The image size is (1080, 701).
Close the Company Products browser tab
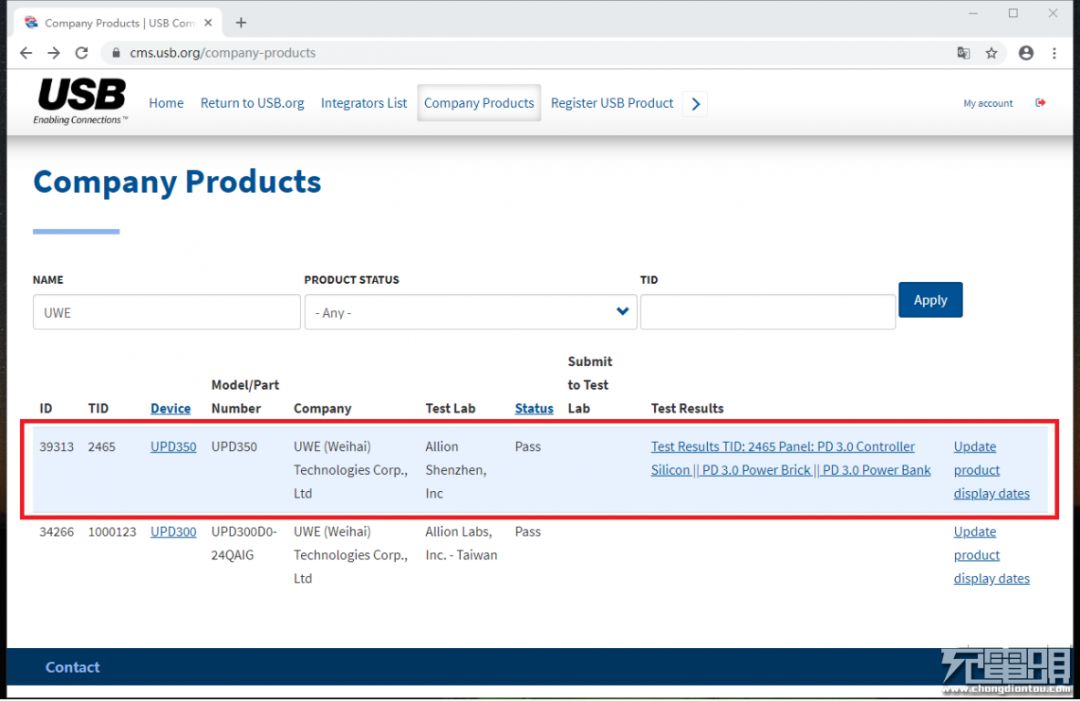tap(208, 23)
